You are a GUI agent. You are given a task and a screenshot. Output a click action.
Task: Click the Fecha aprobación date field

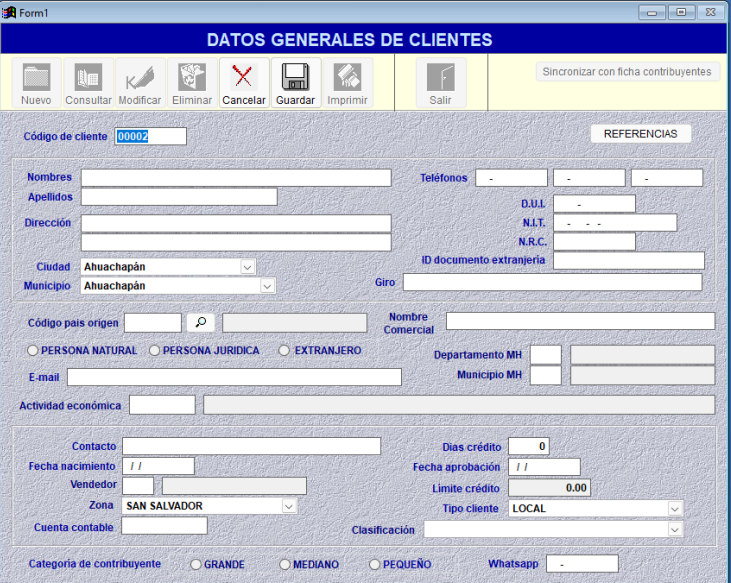[x=545, y=467]
